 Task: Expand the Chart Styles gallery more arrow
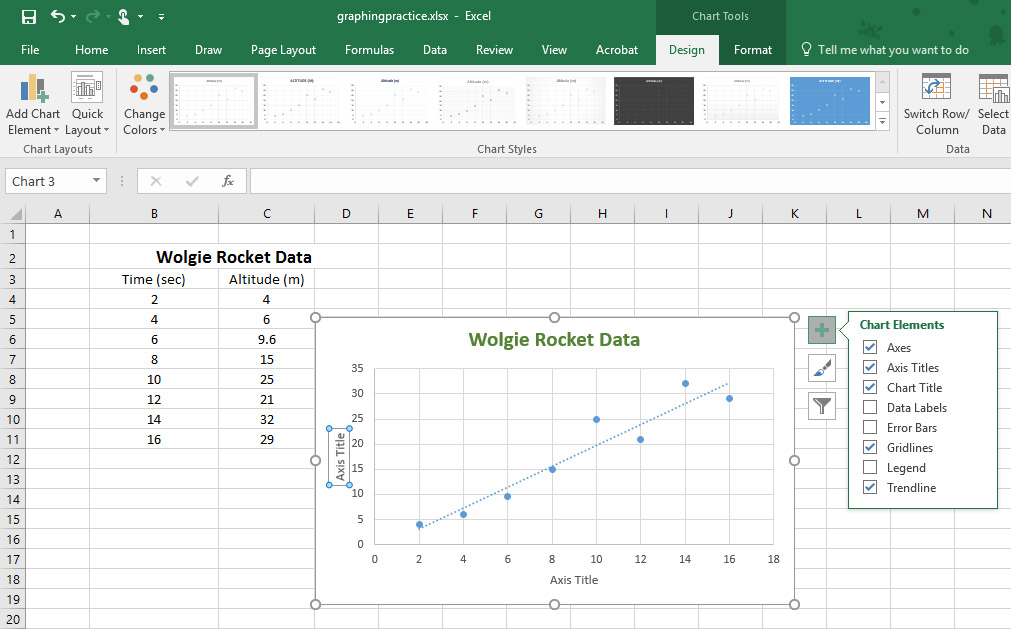pos(882,121)
